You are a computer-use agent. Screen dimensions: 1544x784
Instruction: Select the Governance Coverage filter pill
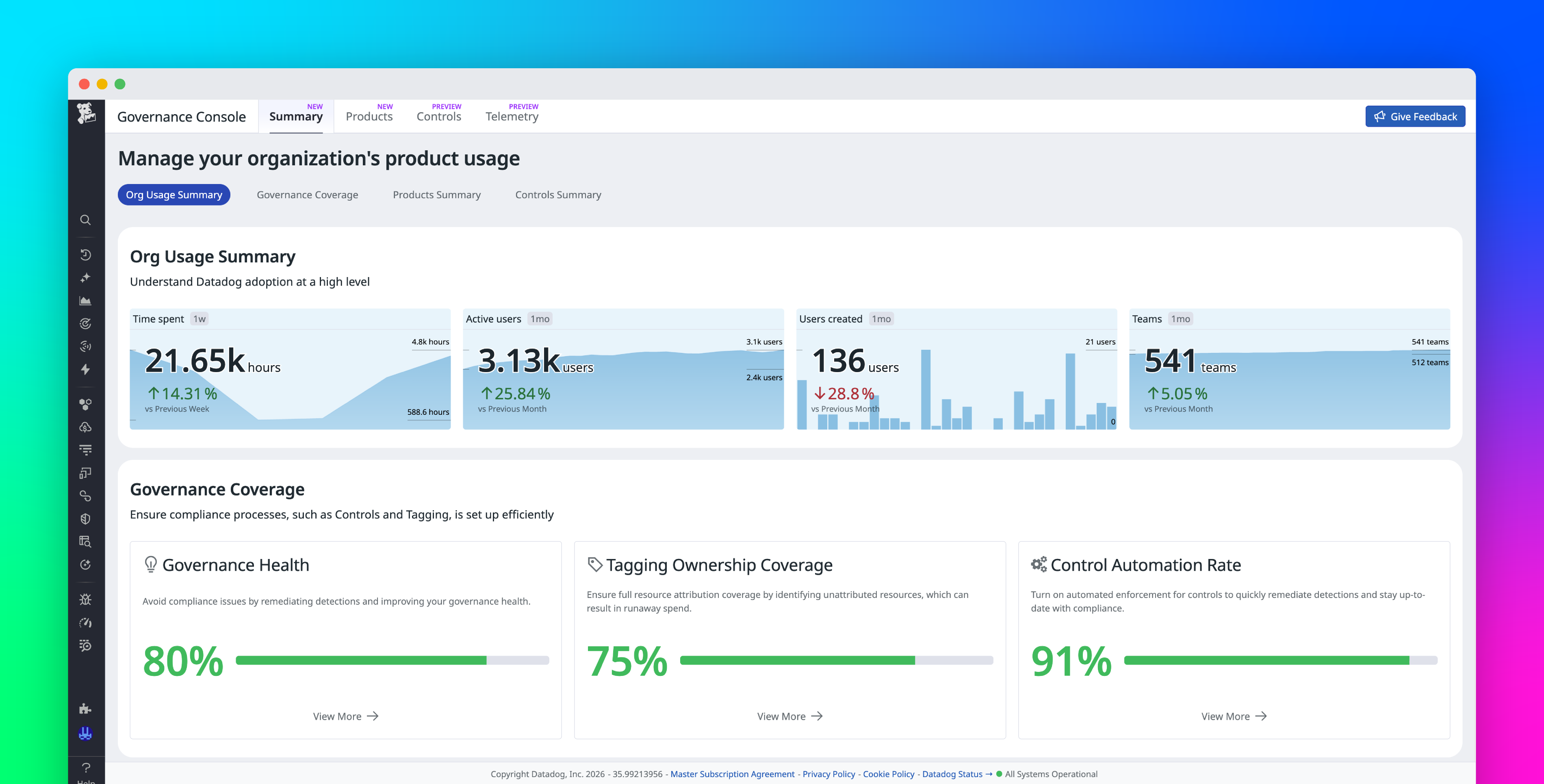(307, 194)
